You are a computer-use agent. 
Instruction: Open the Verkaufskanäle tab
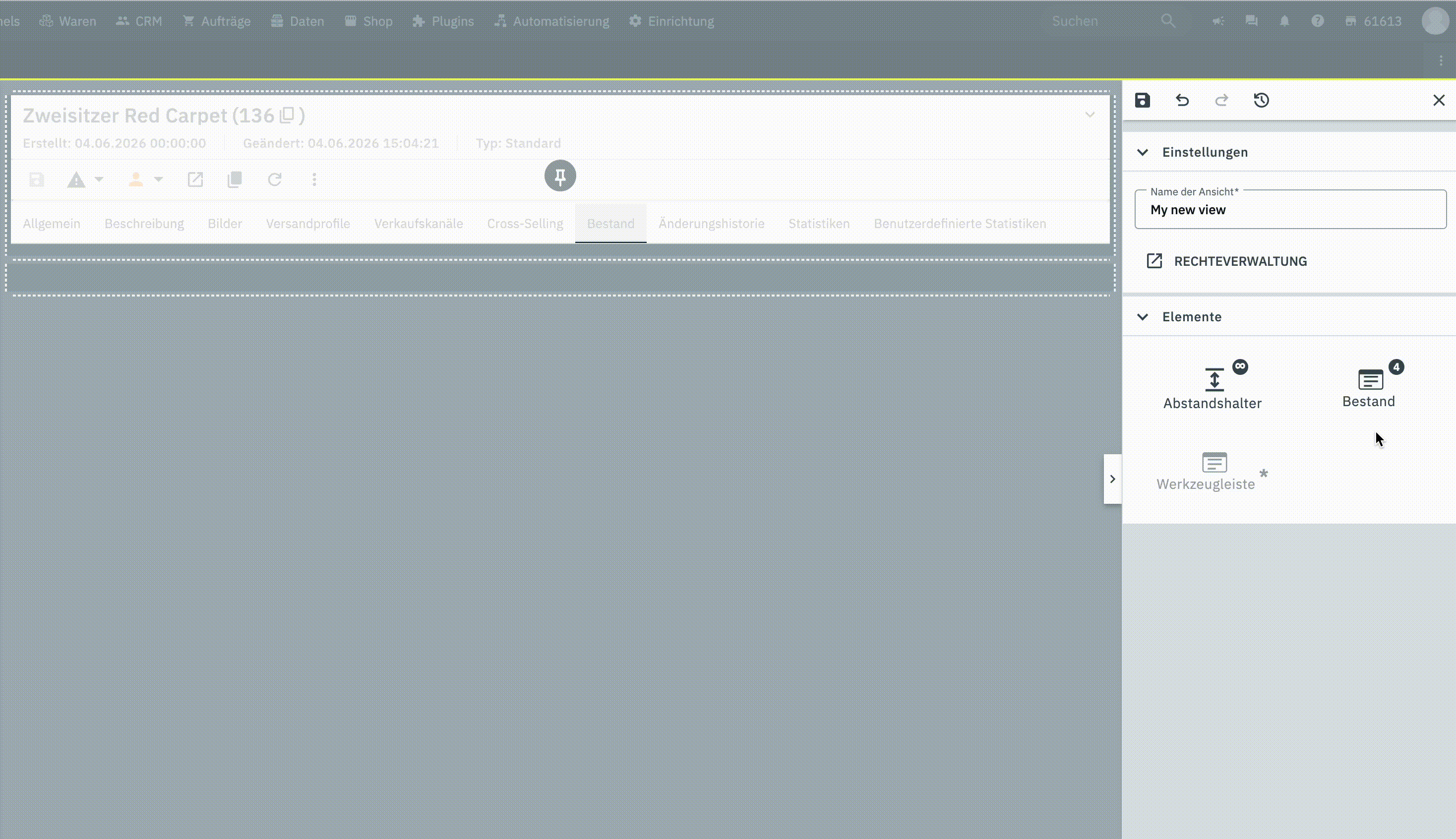click(419, 224)
